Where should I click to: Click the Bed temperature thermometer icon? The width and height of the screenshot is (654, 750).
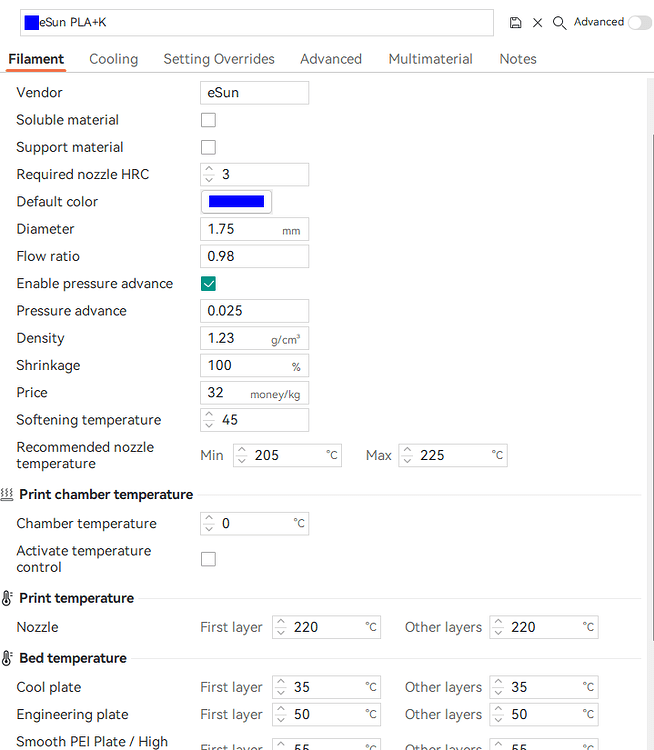click(x=7, y=658)
